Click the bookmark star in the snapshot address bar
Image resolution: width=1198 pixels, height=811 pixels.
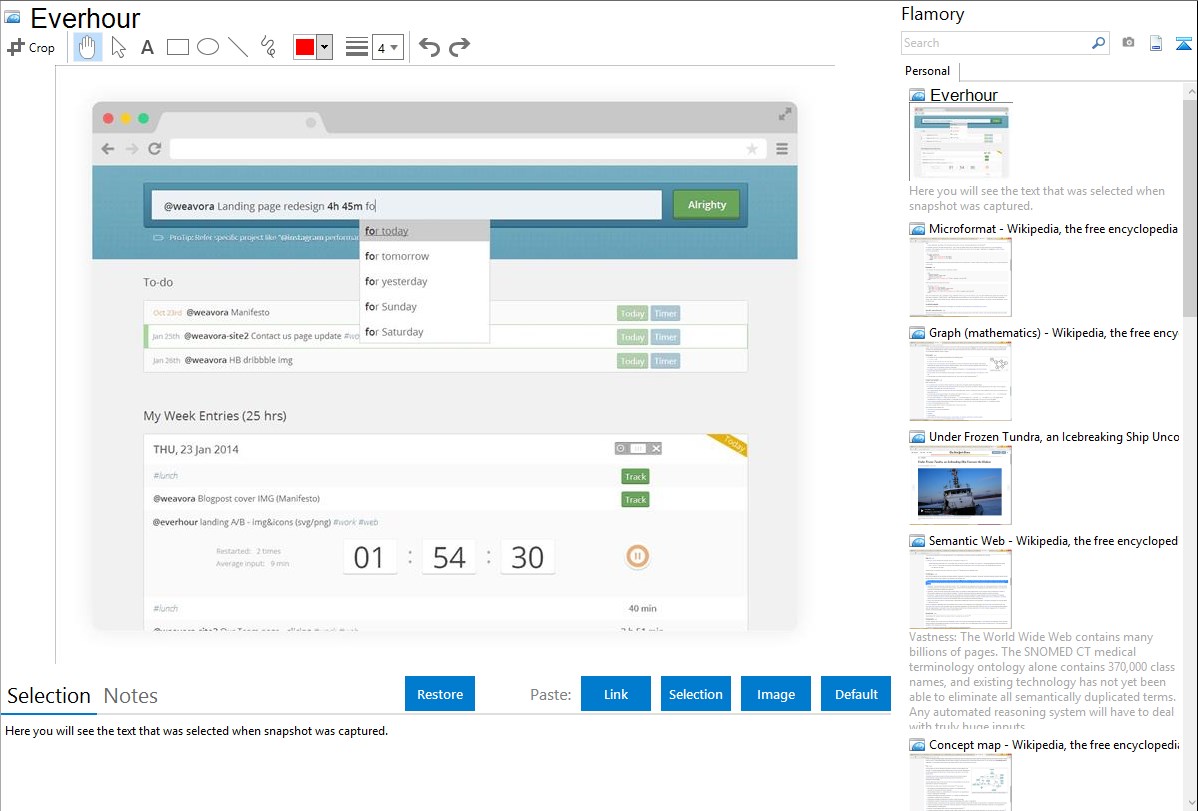pos(752,149)
